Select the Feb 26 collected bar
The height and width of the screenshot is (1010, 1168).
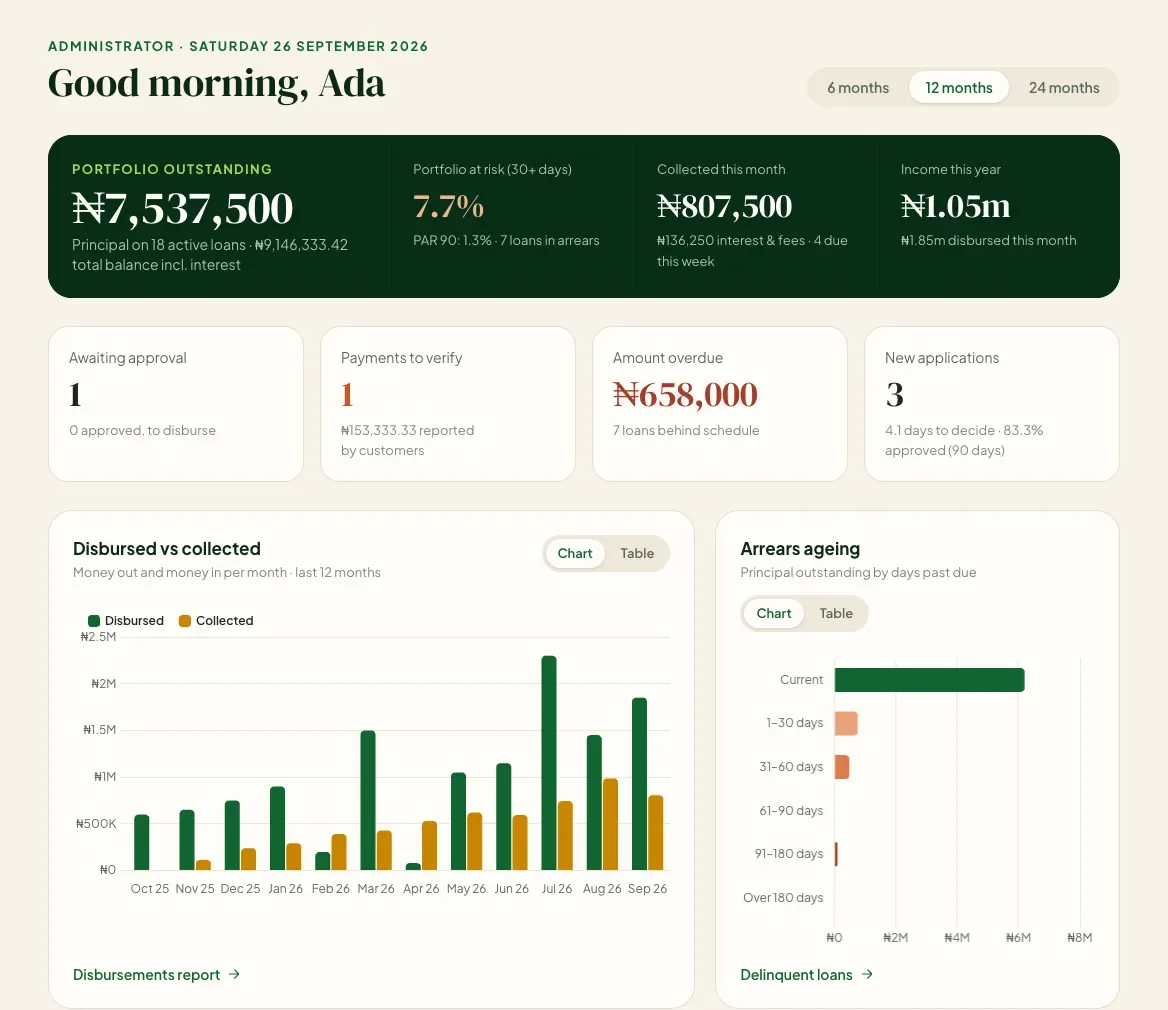pyautogui.click(x=339, y=852)
